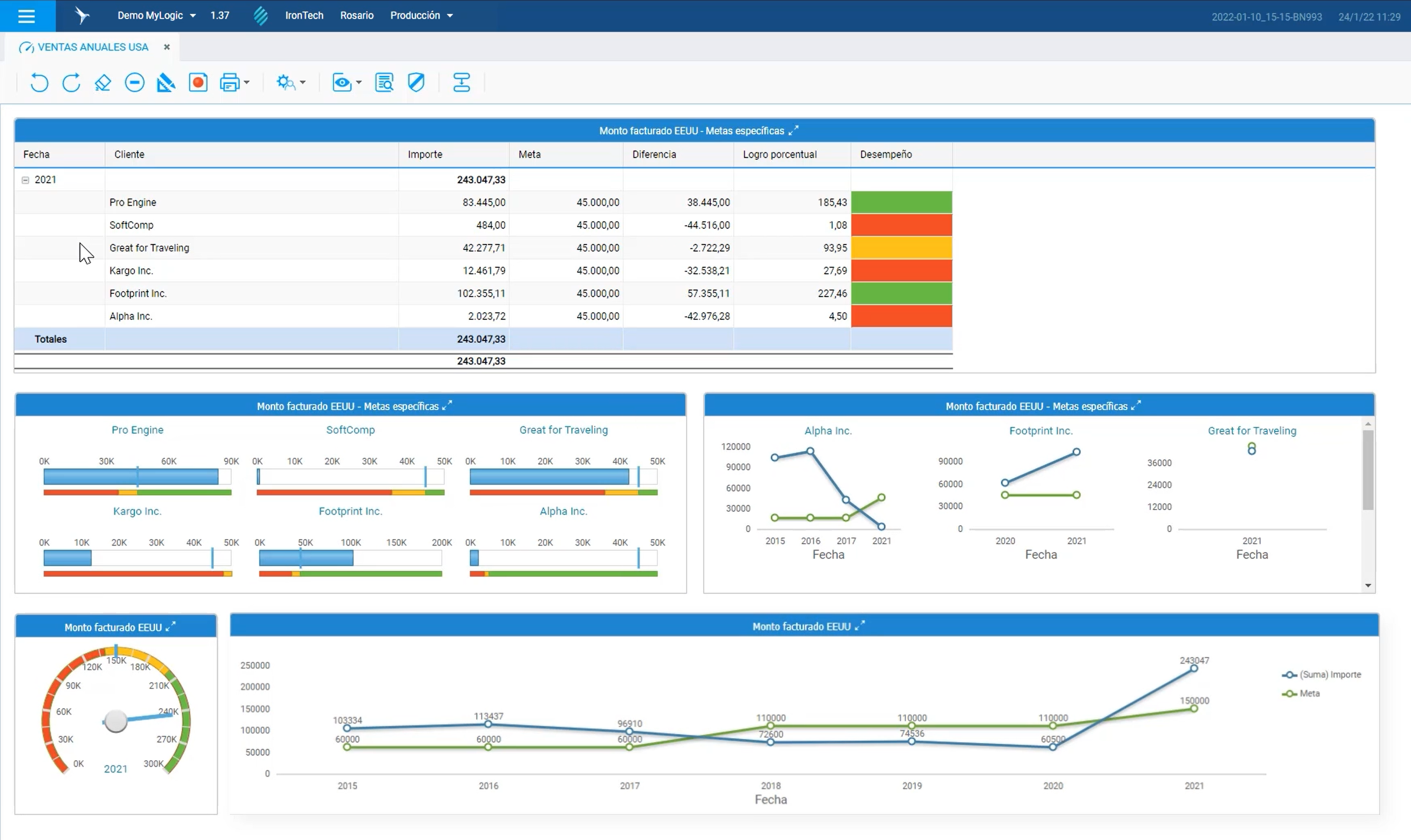Click the Totales row label
1411x840 pixels.
click(x=50, y=339)
